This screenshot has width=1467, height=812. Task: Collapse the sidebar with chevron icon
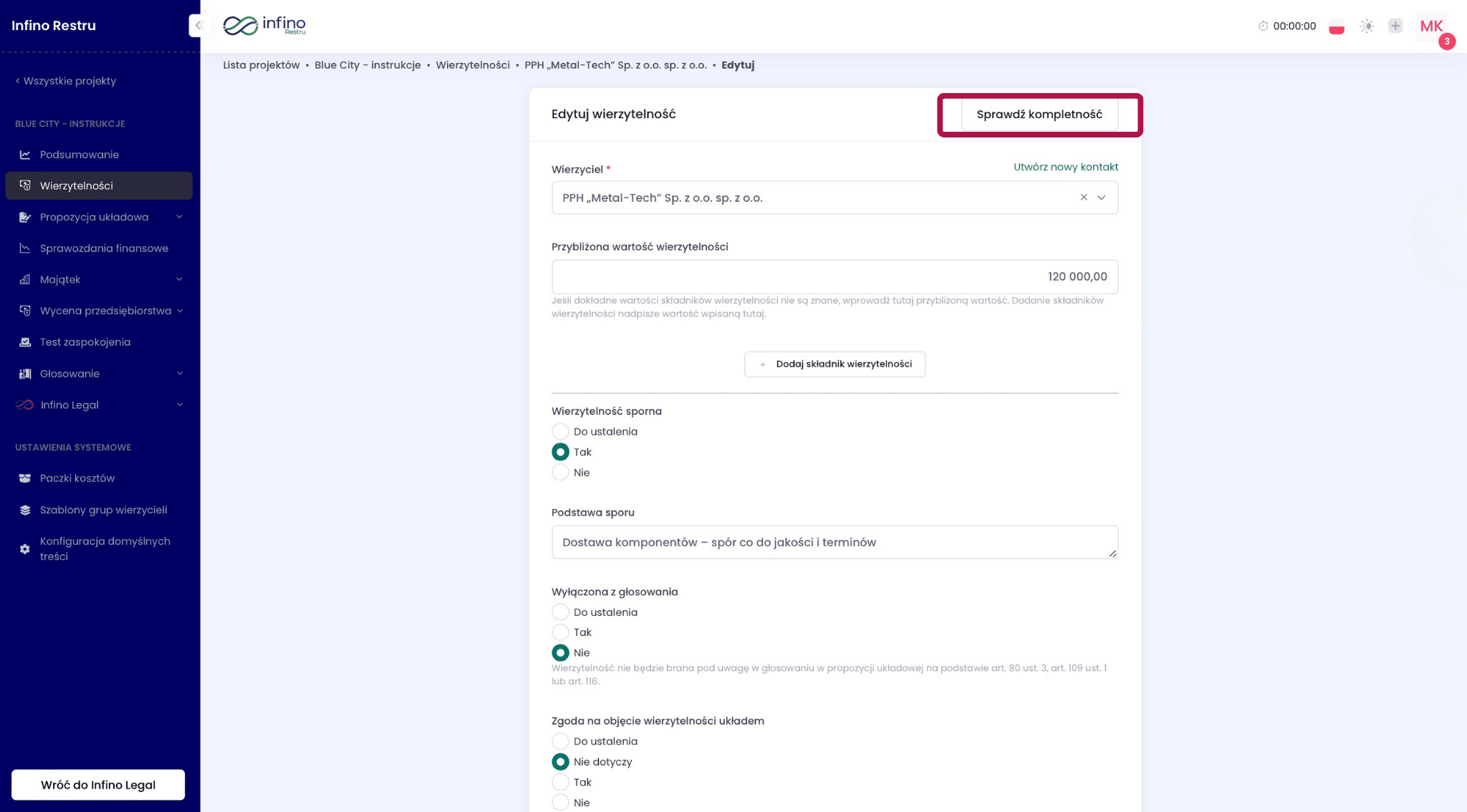[x=199, y=26]
